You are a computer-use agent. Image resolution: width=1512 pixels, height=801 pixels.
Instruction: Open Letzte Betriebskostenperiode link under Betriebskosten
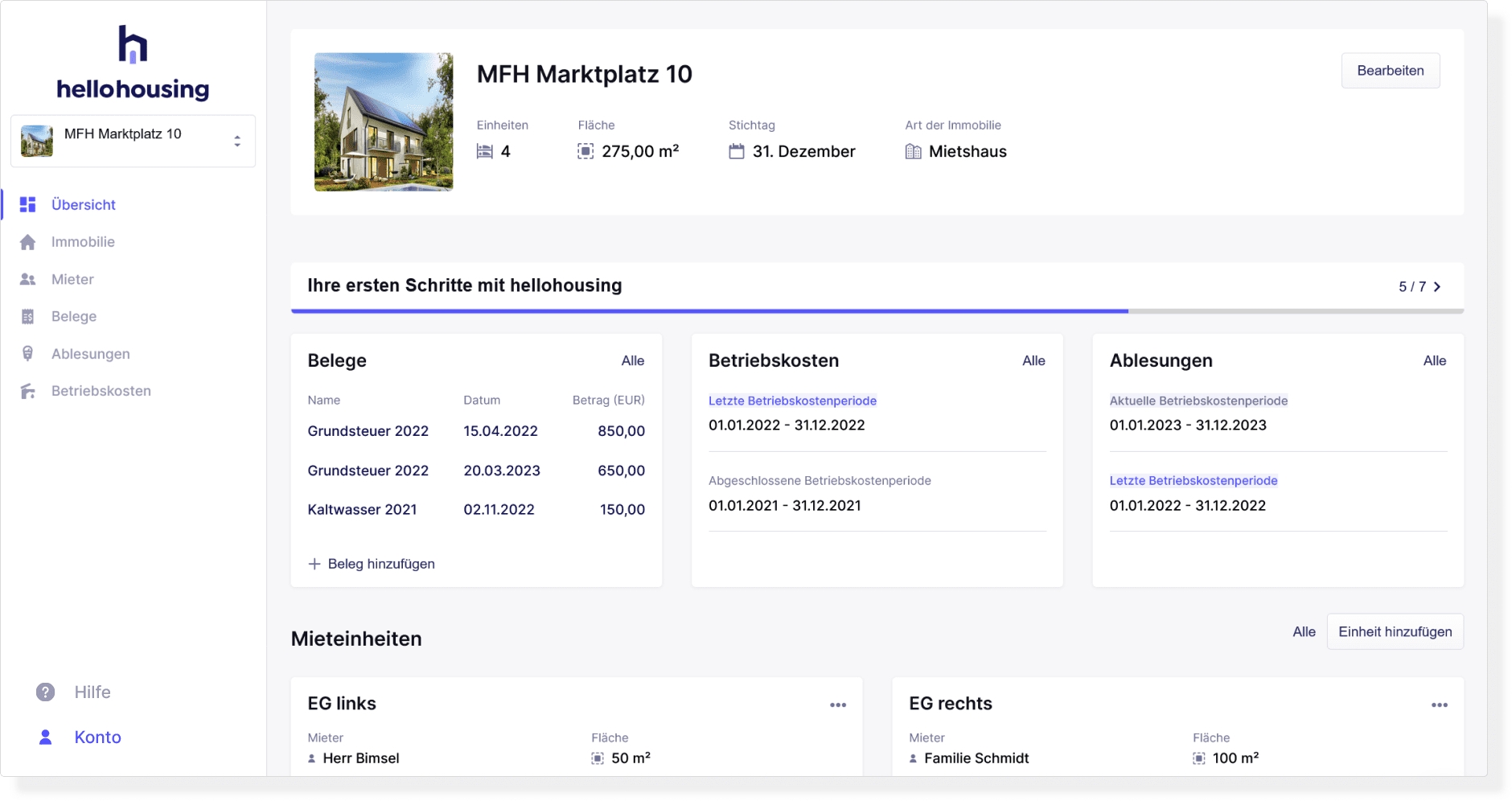[792, 400]
